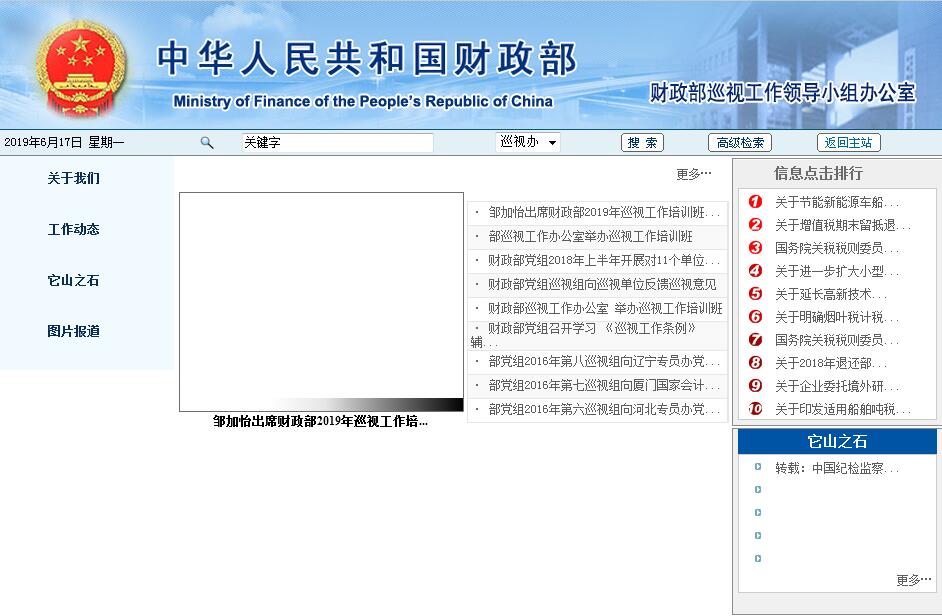Open ranked item 关于企业委托境外研
This screenshot has height=616, width=942.
[836, 386]
